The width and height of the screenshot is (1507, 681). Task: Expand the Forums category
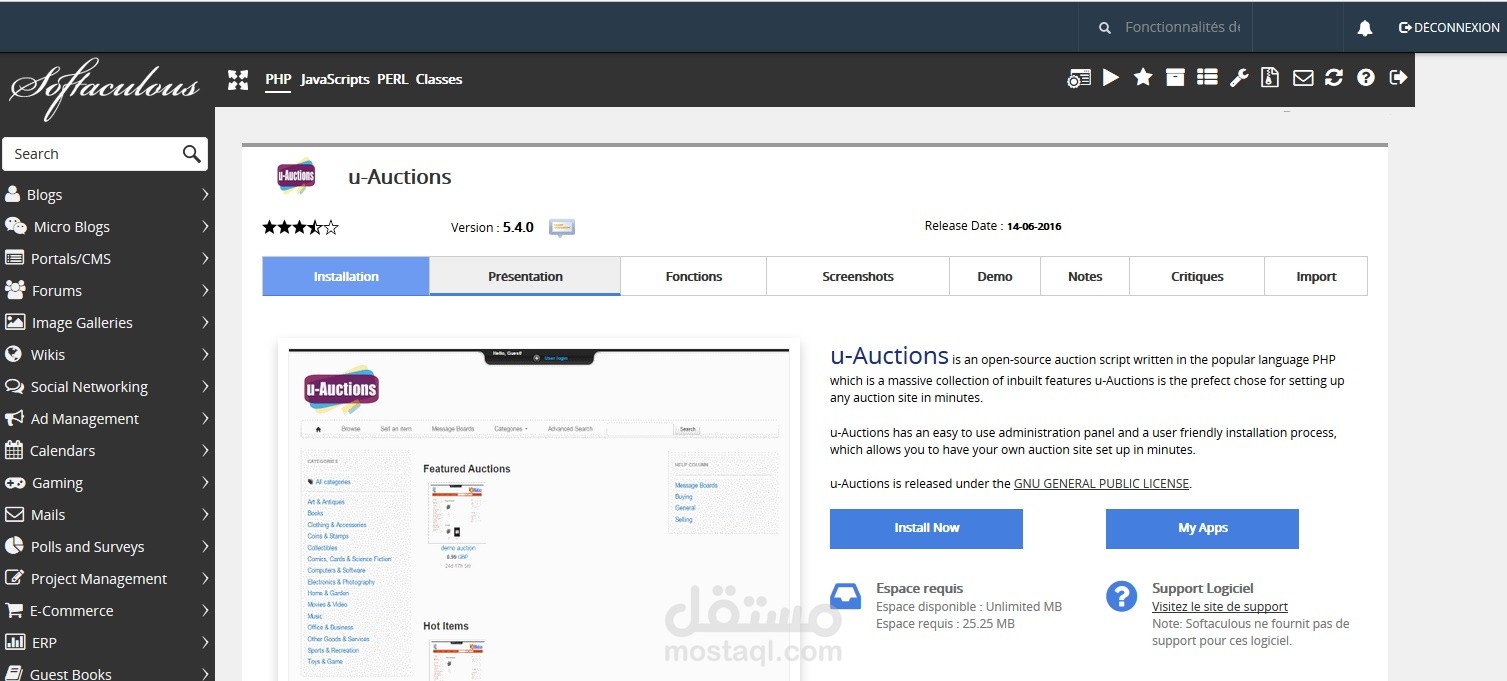point(107,290)
